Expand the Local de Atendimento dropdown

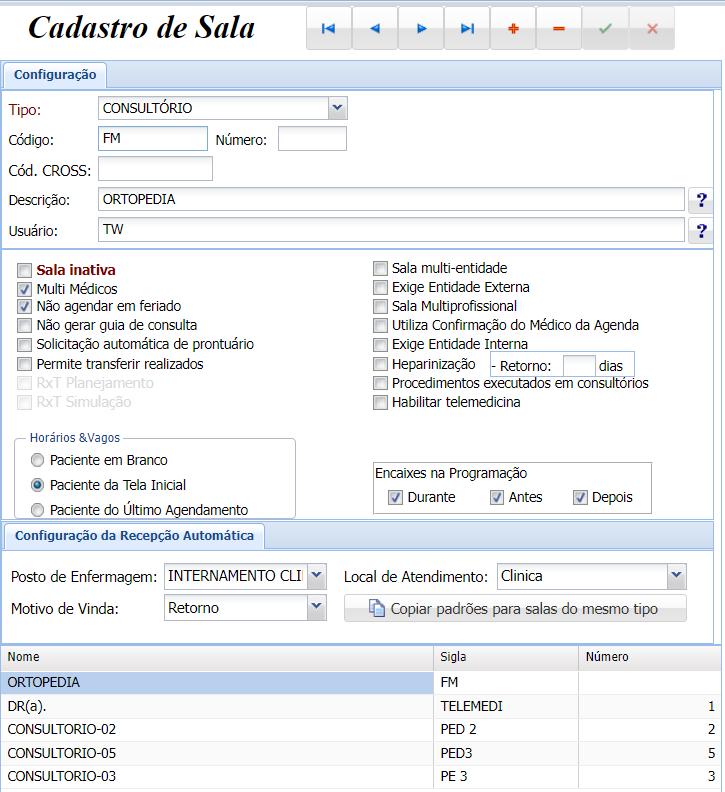[676, 576]
